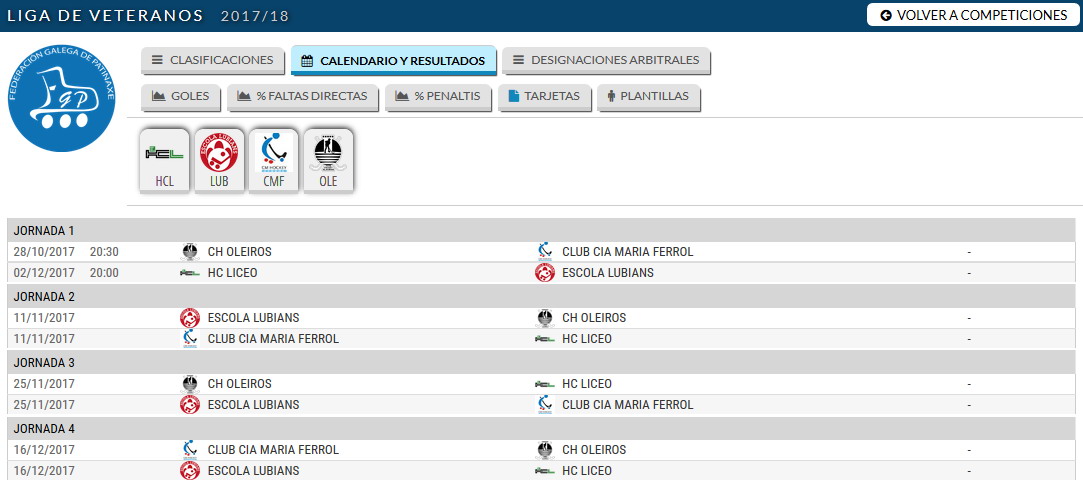Viewport: 1083px width, 482px height.
Task: Click Club Cia Maria Ferrol home crest, Jornada 2
Action: [190, 339]
